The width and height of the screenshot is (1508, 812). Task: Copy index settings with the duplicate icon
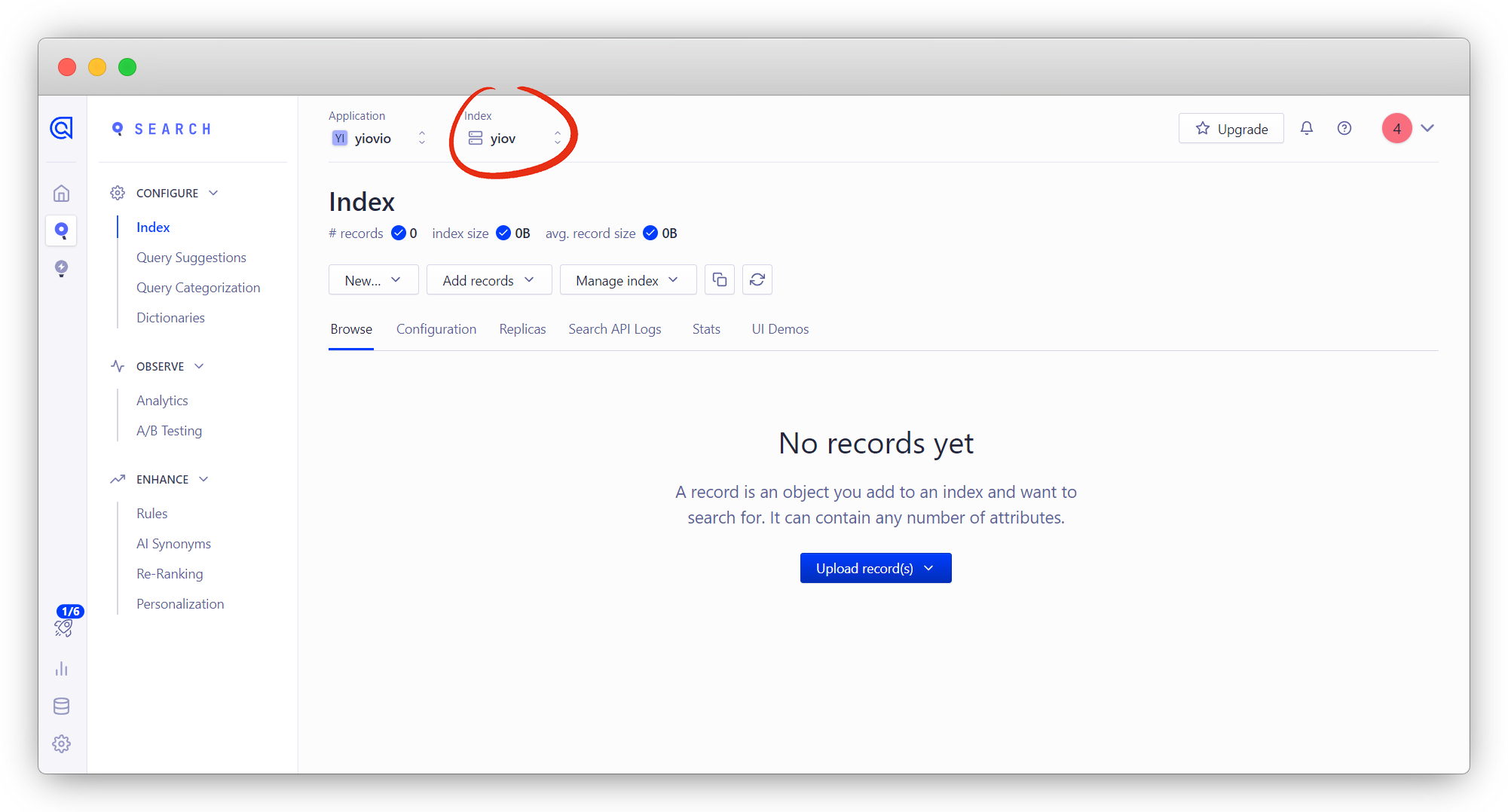point(720,279)
